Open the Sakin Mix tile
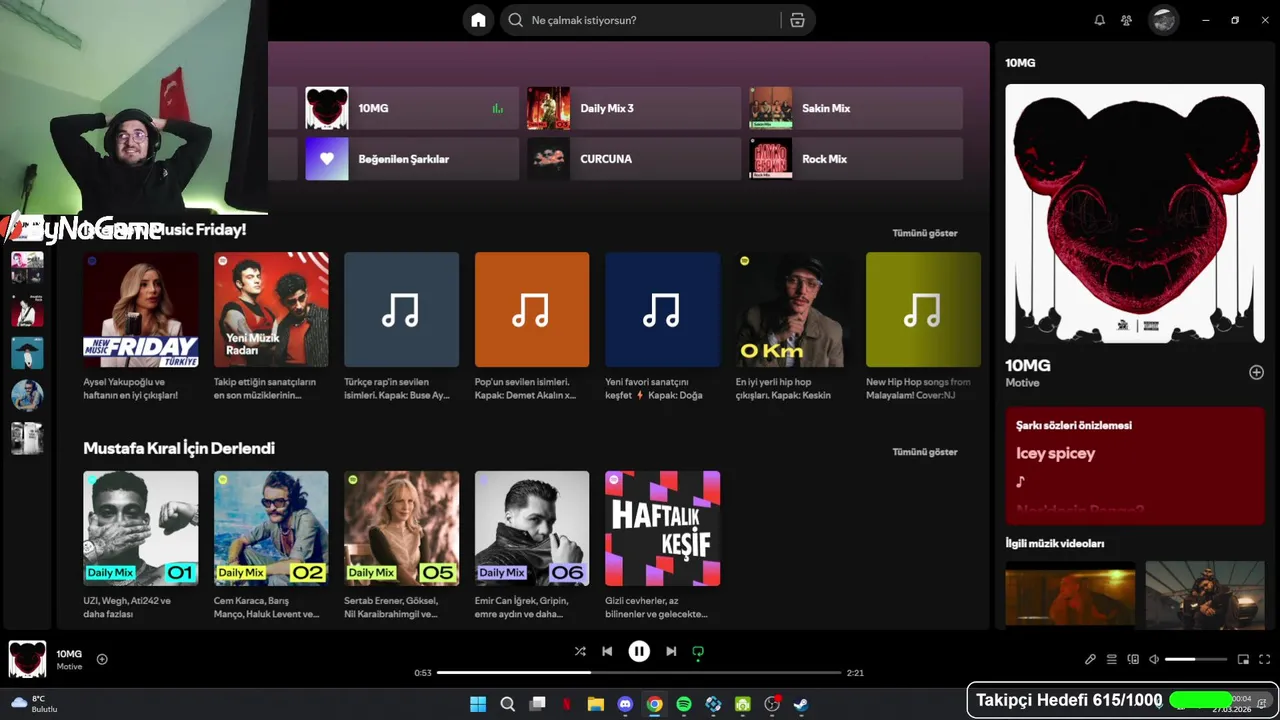1280x720 pixels. pos(856,108)
